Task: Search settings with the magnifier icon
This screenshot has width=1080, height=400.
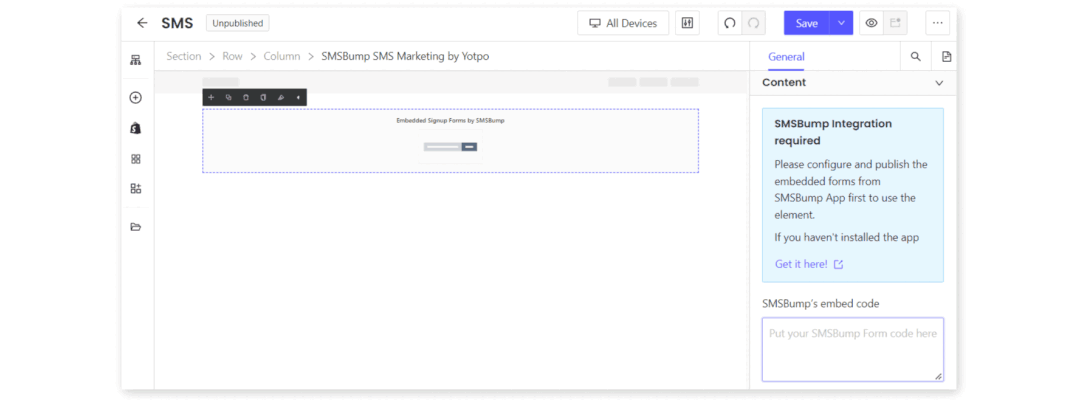Action: [915, 57]
